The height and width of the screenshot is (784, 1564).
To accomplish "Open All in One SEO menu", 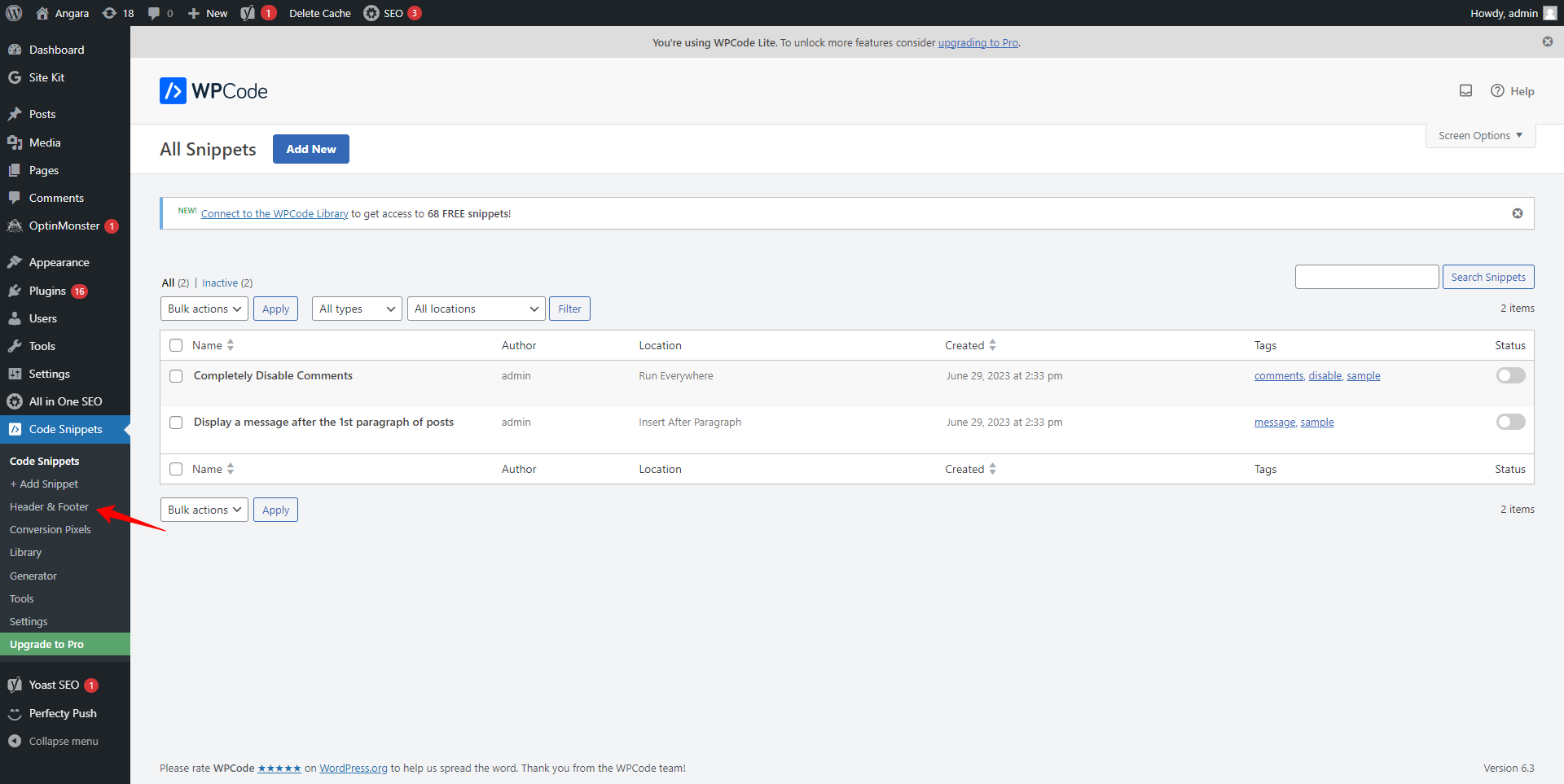I will tap(65, 401).
